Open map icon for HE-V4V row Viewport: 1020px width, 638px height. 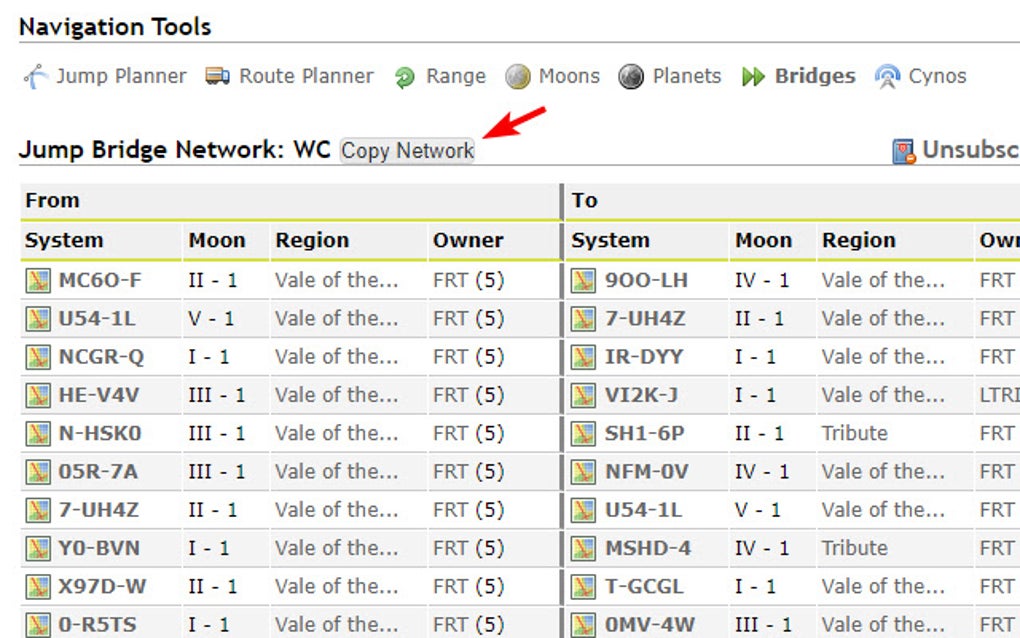point(38,396)
